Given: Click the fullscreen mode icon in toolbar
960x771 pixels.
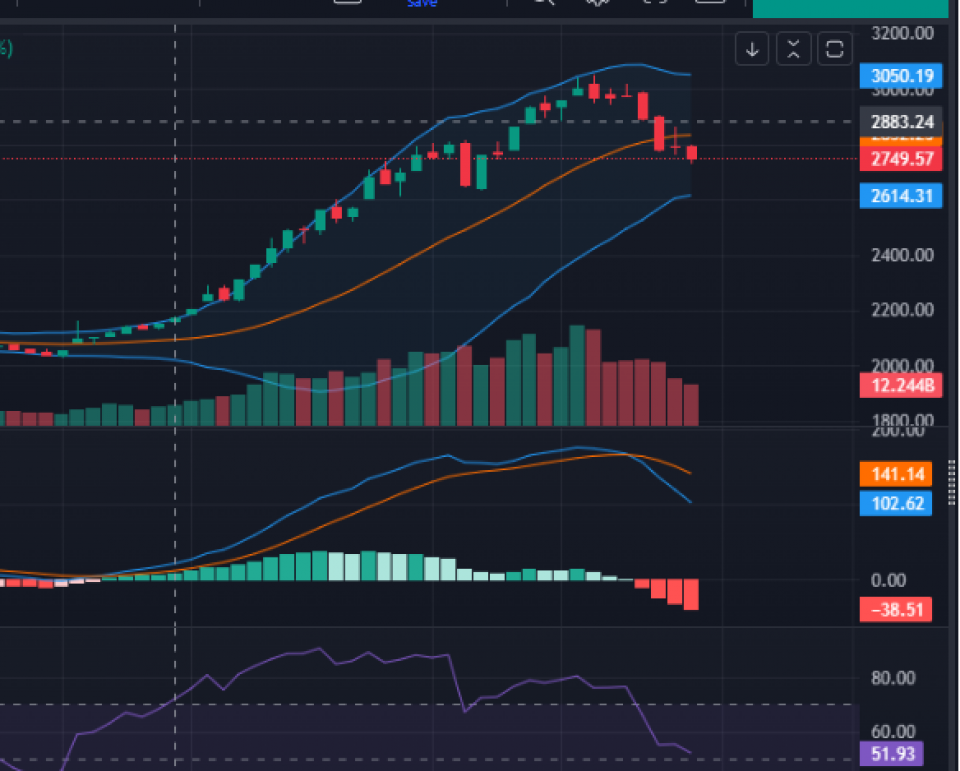Looking at the screenshot, I should [655, 2].
